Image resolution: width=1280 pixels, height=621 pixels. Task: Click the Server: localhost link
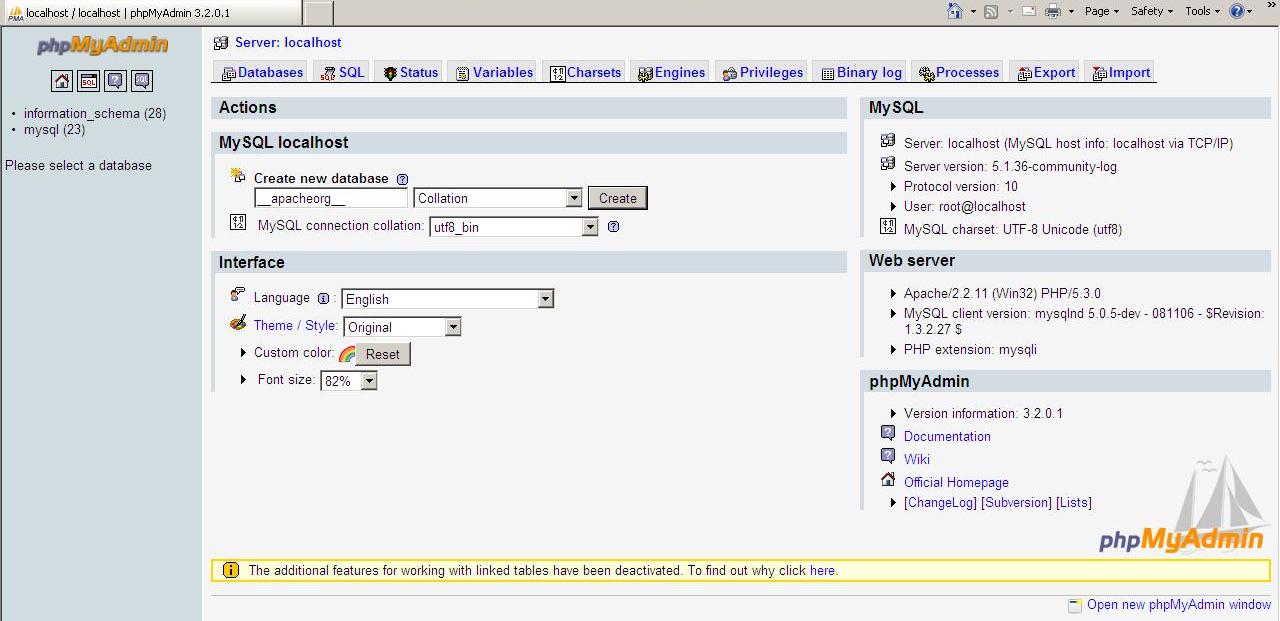click(x=288, y=43)
